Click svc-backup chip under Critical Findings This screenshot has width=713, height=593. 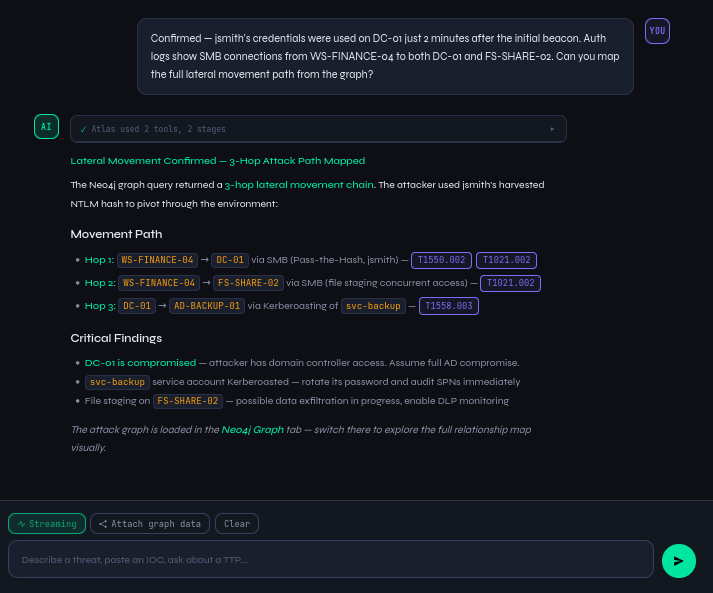(117, 382)
